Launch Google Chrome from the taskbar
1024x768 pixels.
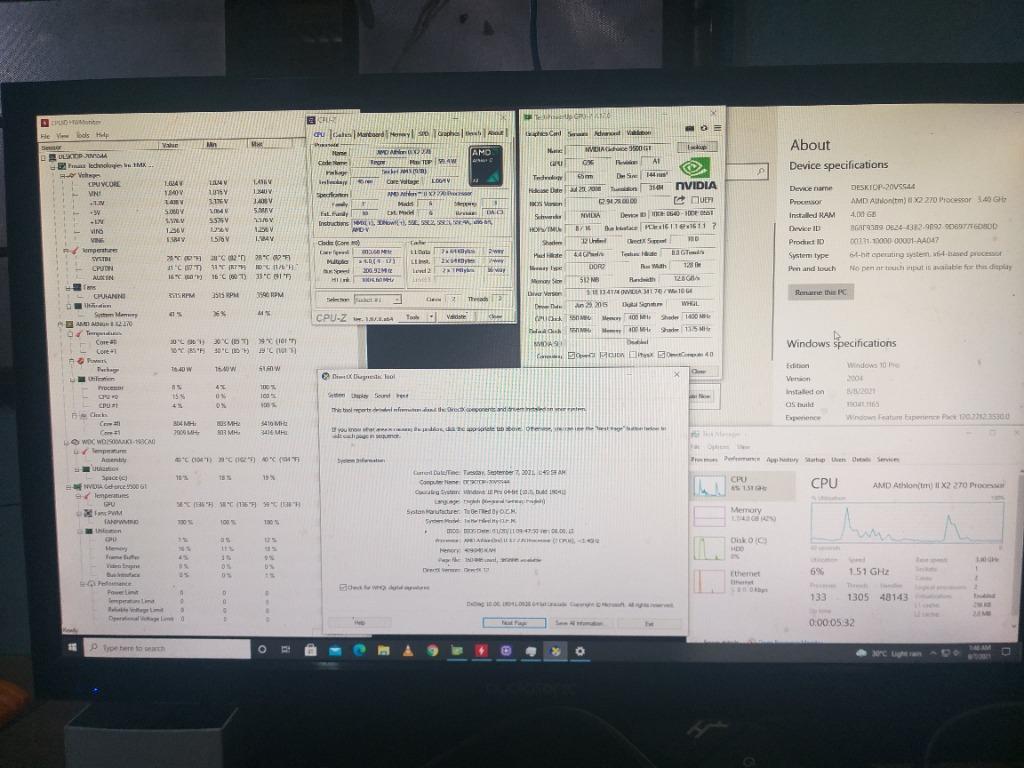[x=432, y=650]
